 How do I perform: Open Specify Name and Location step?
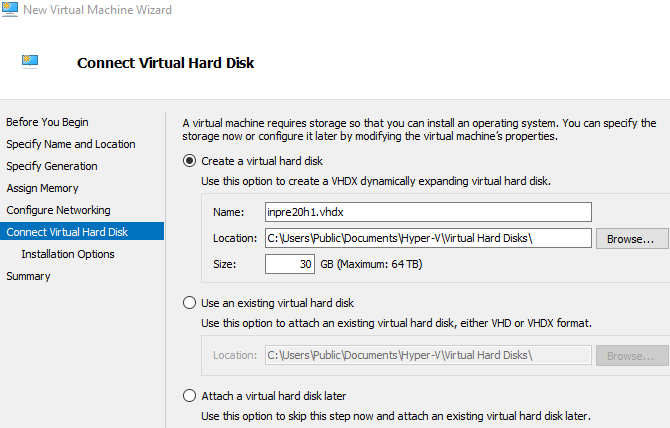tap(70, 144)
